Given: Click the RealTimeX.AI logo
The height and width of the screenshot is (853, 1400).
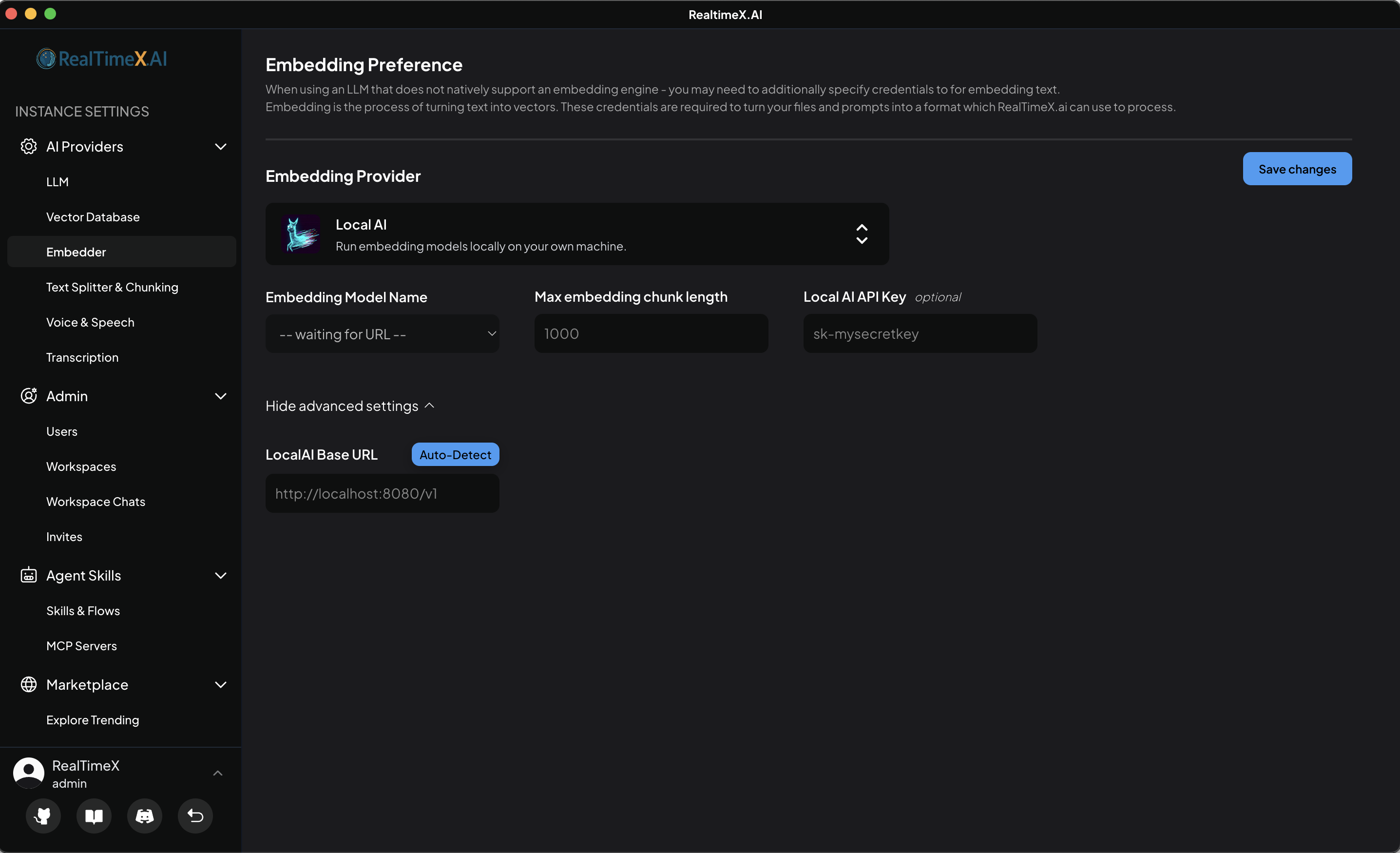Looking at the screenshot, I should tap(102, 58).
